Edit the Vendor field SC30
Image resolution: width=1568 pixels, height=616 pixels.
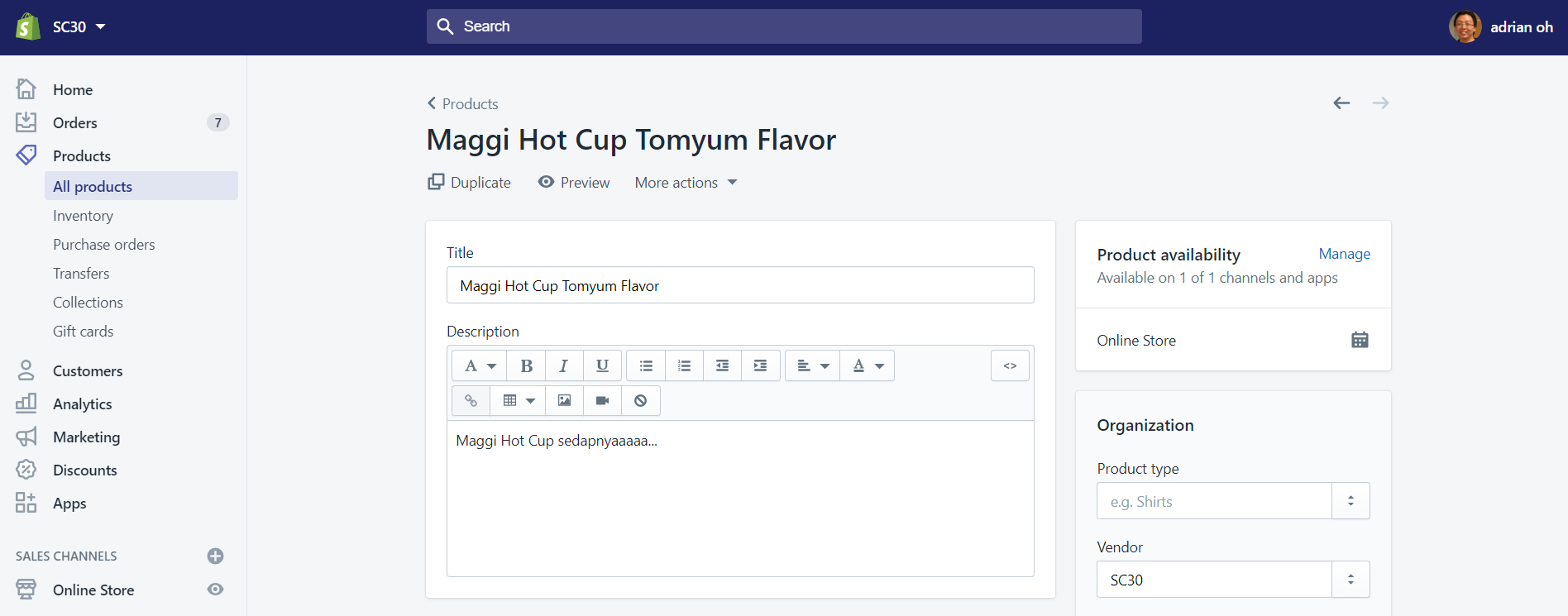coord(1214,580)
